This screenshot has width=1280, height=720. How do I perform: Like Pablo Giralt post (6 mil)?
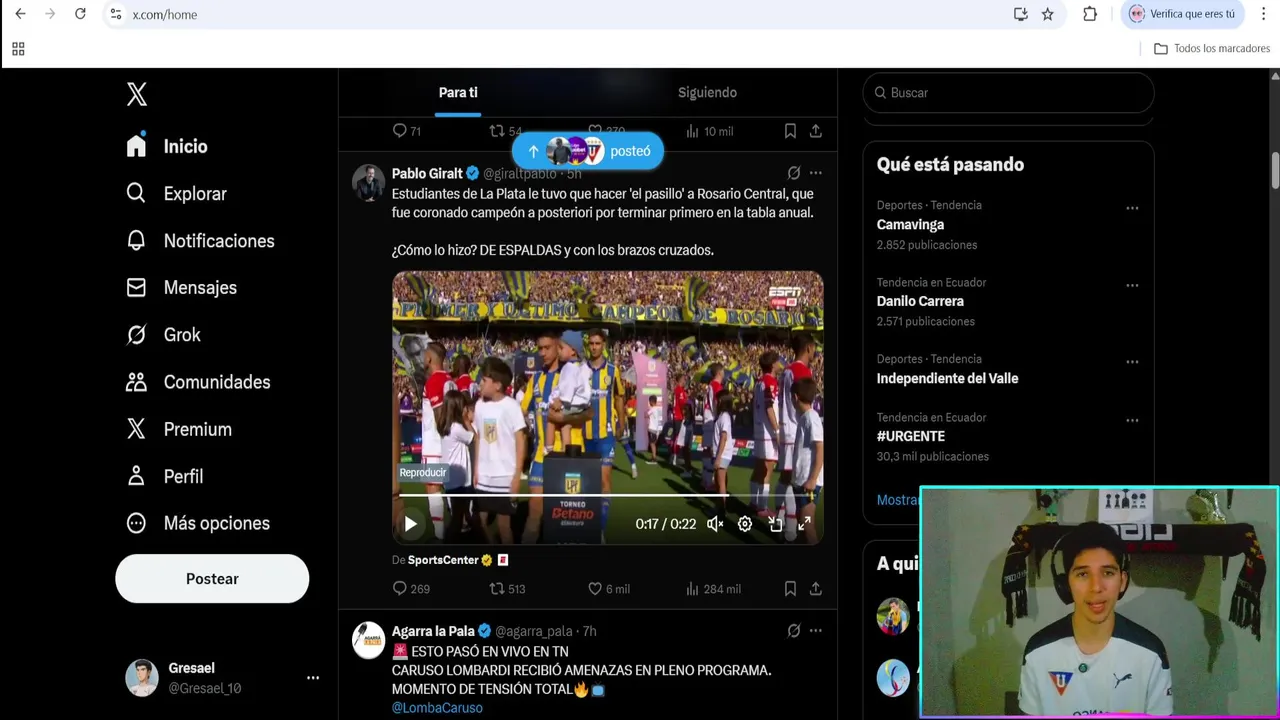608,589
